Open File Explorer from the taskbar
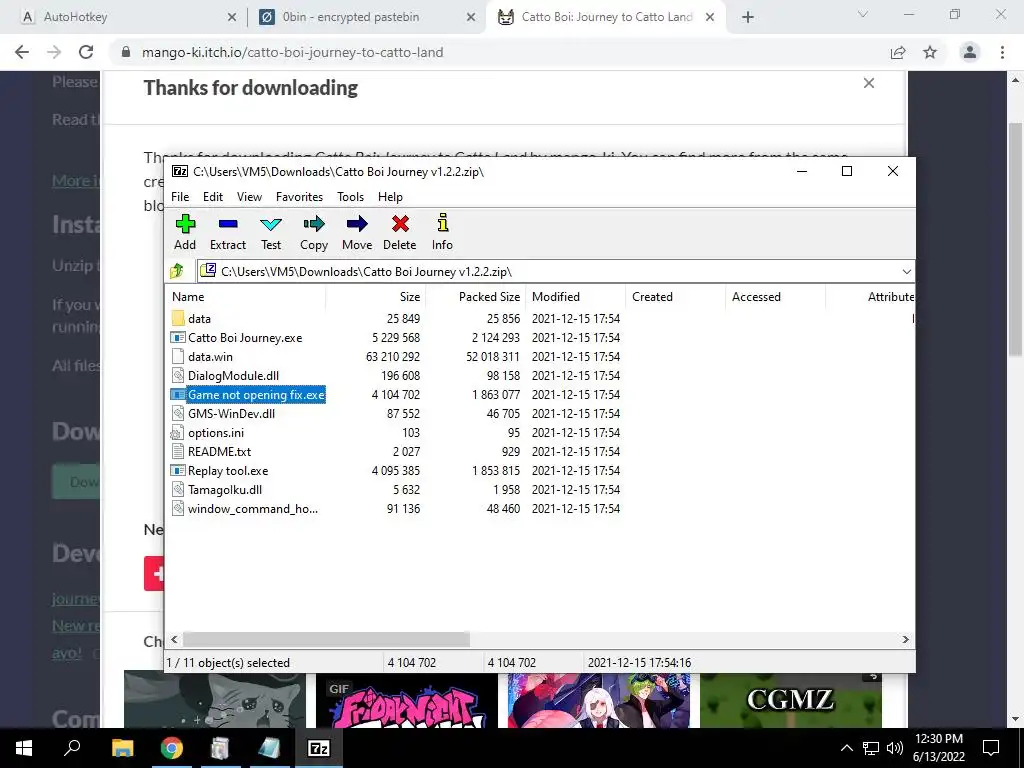 (123, 748)
